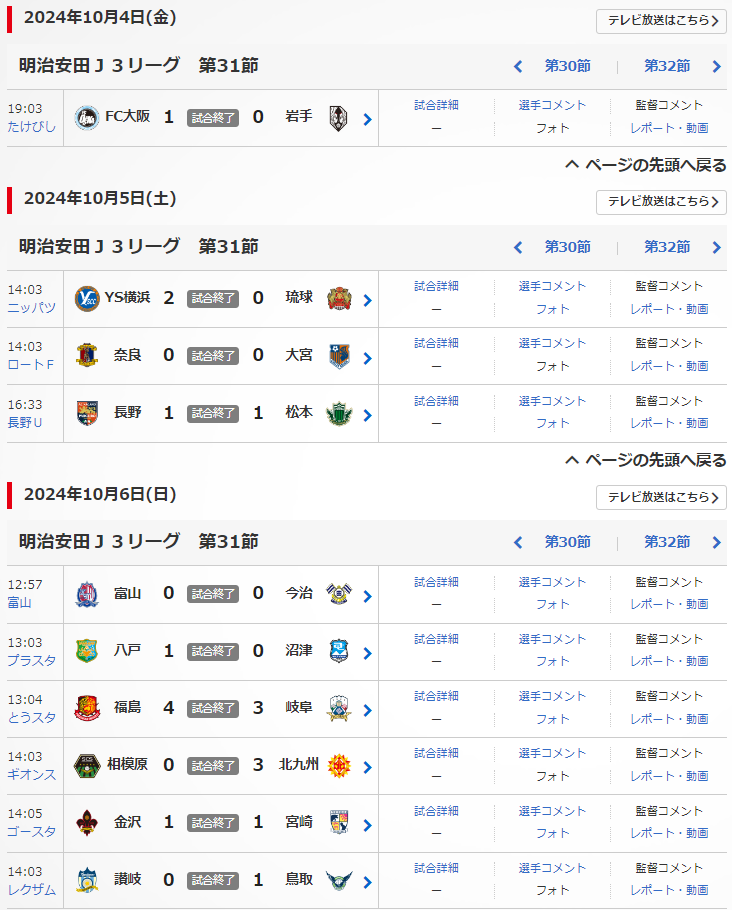Click the 金沢 club emblem

[x=86, y=822]
